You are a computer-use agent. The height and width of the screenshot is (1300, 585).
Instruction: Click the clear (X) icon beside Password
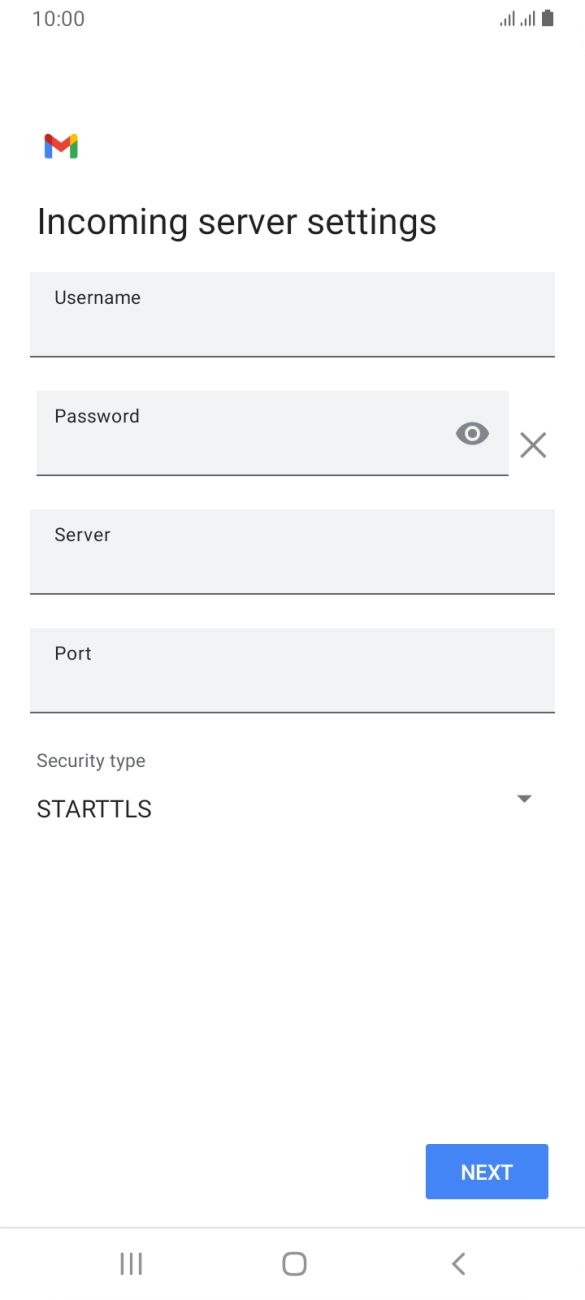click(533, 445)
